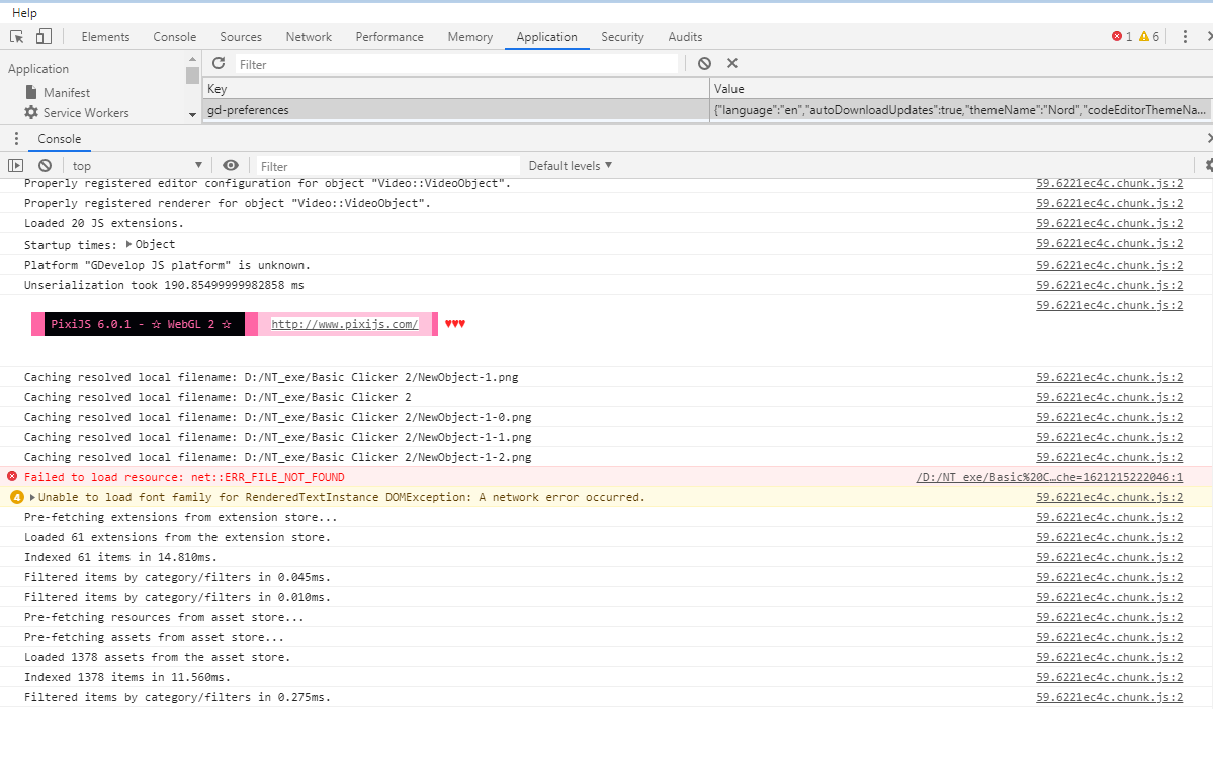Delete selected entry with X icon

732,63
